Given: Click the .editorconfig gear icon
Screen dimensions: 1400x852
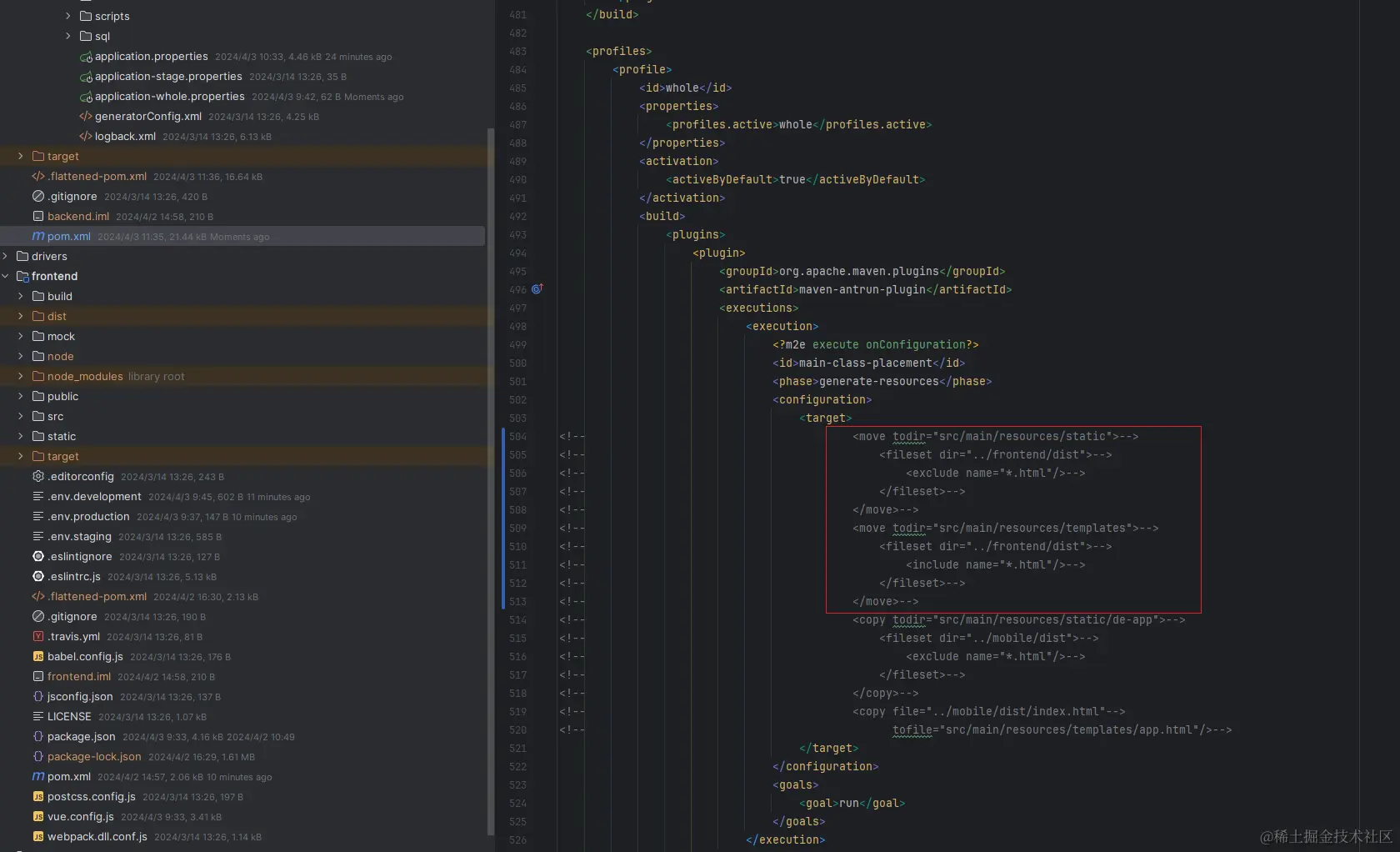Looking at the screenshot, I should (x=38, y=477).
